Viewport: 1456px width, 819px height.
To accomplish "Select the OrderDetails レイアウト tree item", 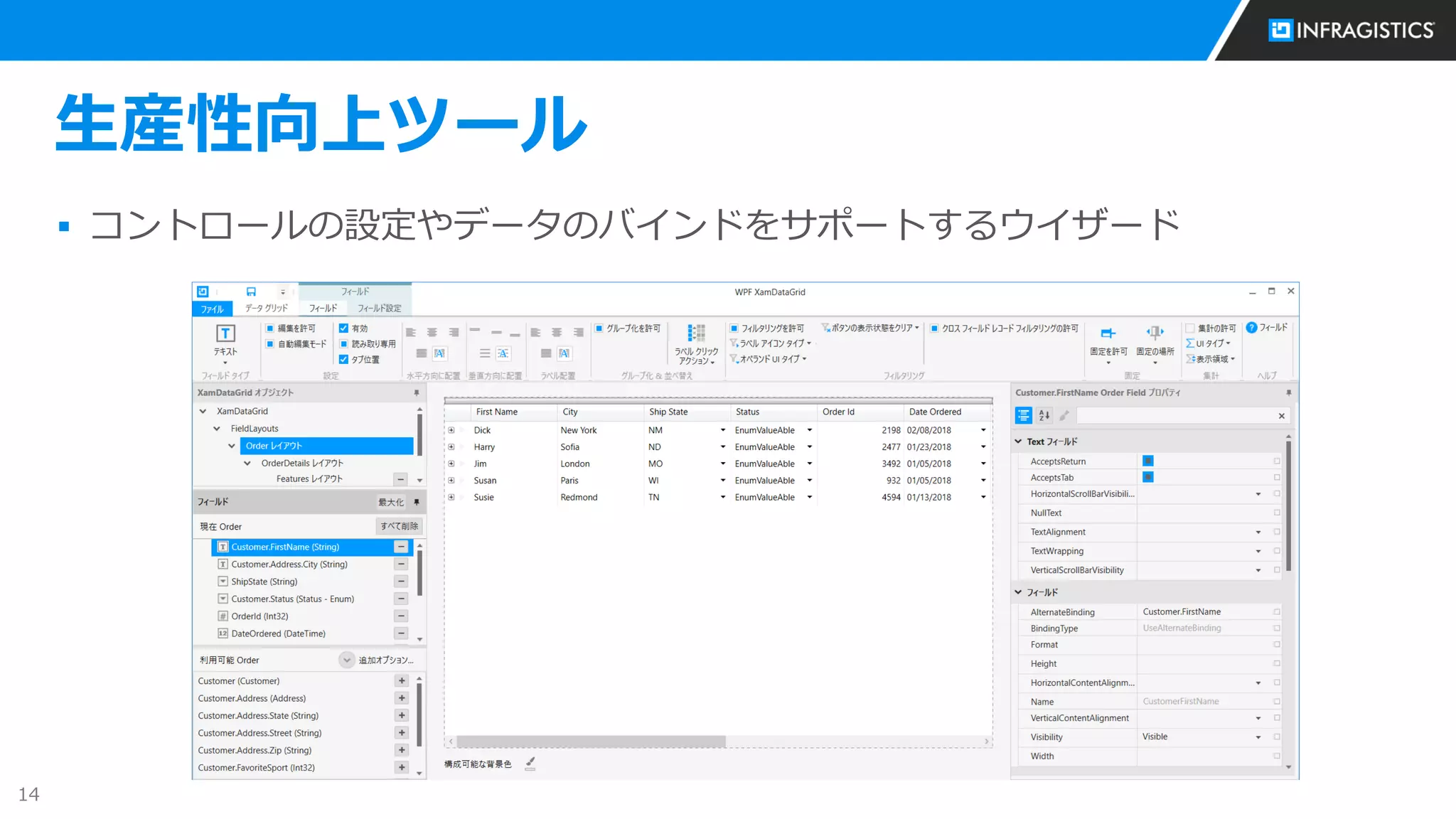I will click(302, 463).
